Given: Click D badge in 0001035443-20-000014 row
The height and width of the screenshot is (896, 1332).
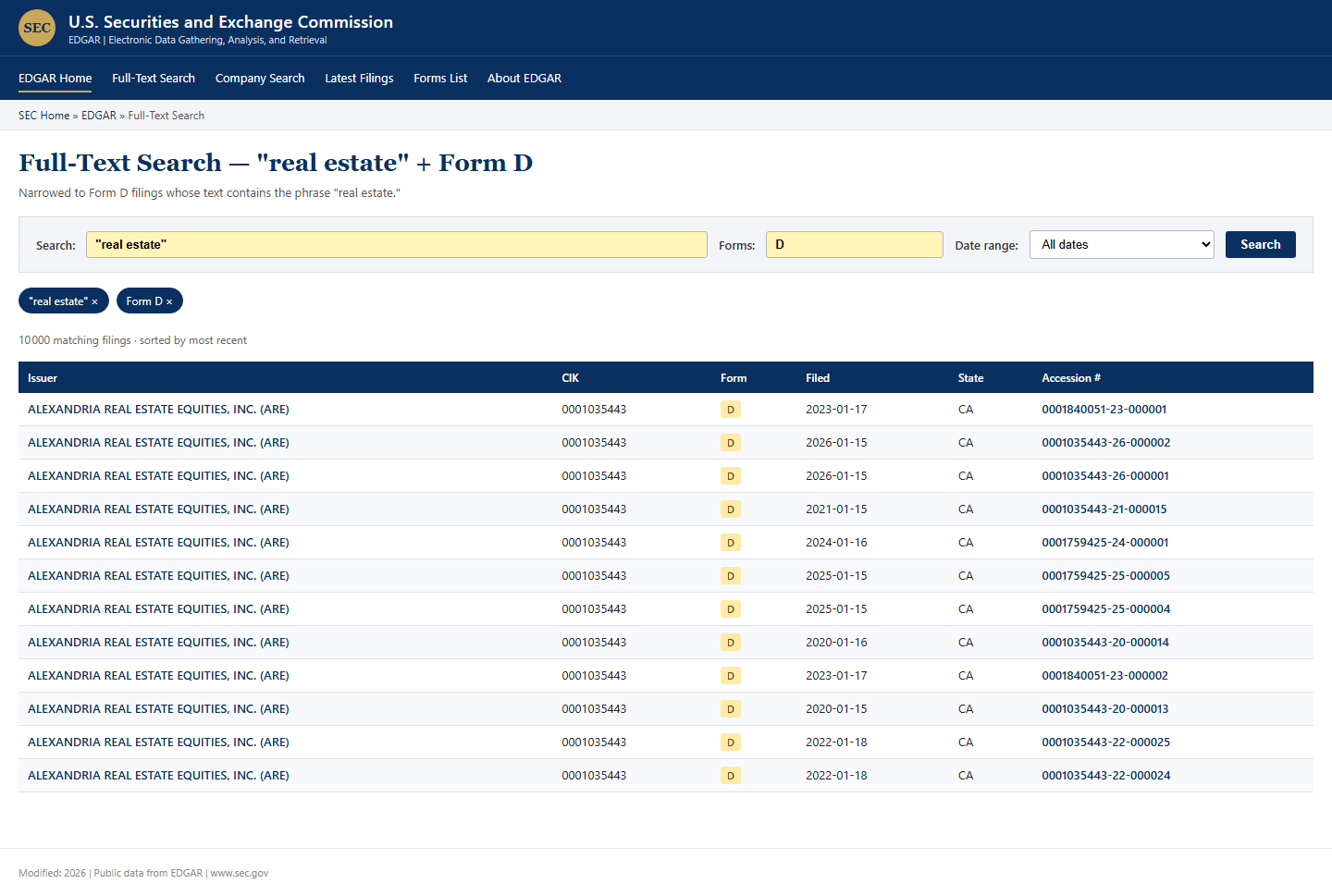Looking at the screenshot, I should [x=731, y=643].
